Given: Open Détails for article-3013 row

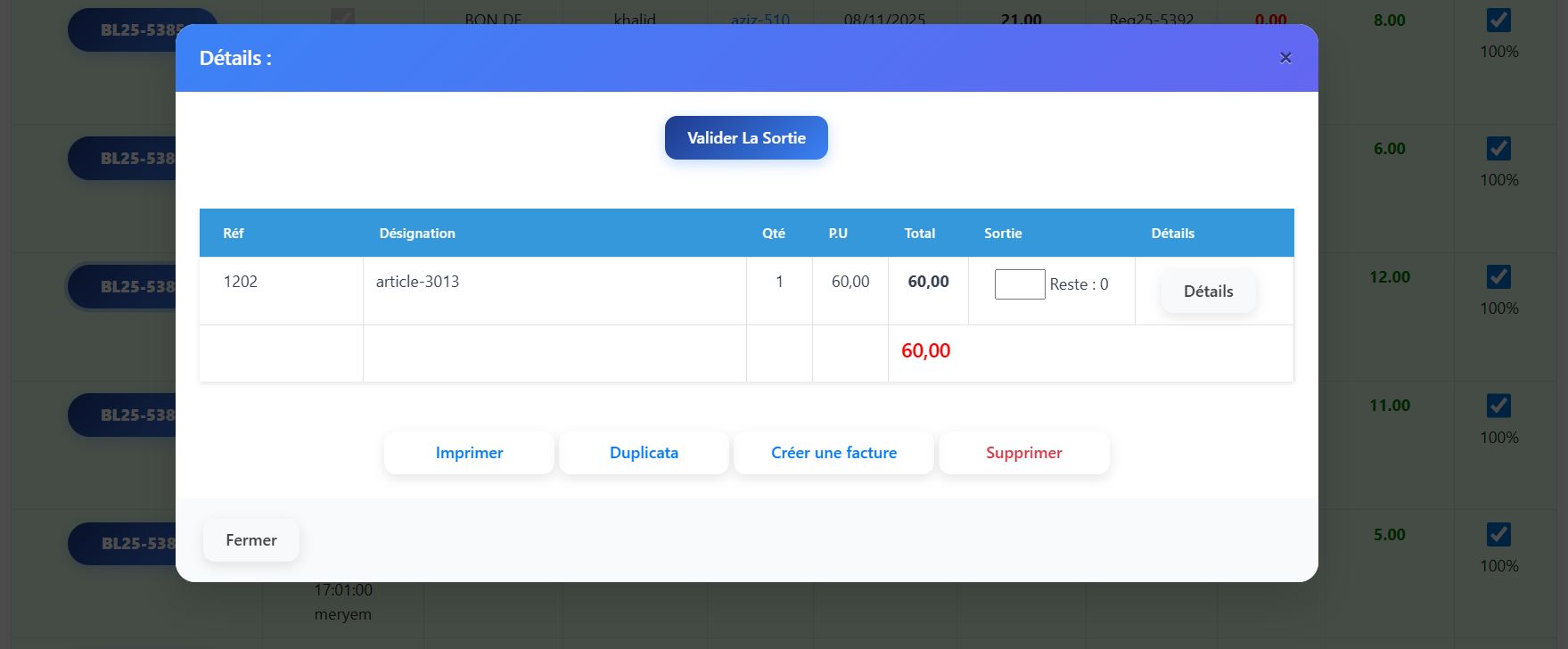Looking at the screenshot, I should pyautogui.click(x=1208, y=292).
